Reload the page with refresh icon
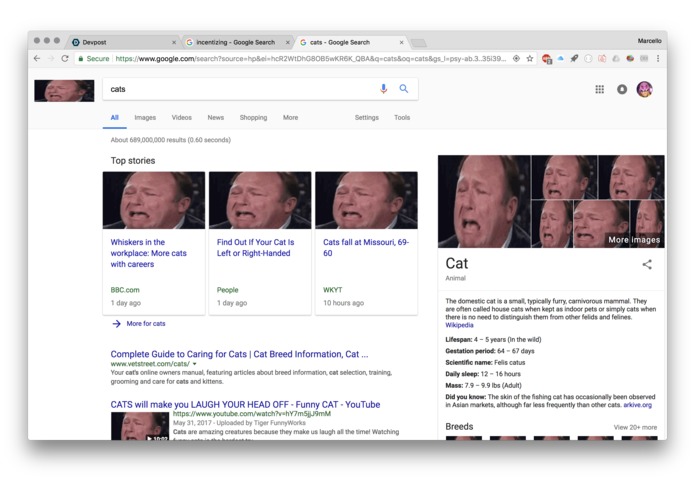Screen dimensions: 695x494 tap(65, 58)
